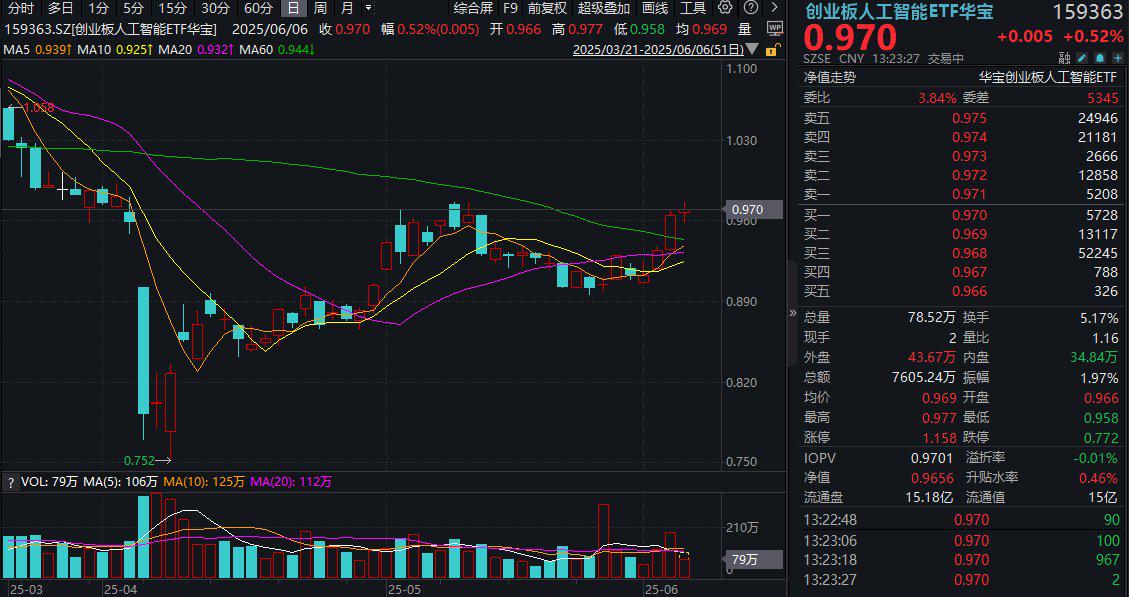Open the 工具 tools menu

coord(693,9)
